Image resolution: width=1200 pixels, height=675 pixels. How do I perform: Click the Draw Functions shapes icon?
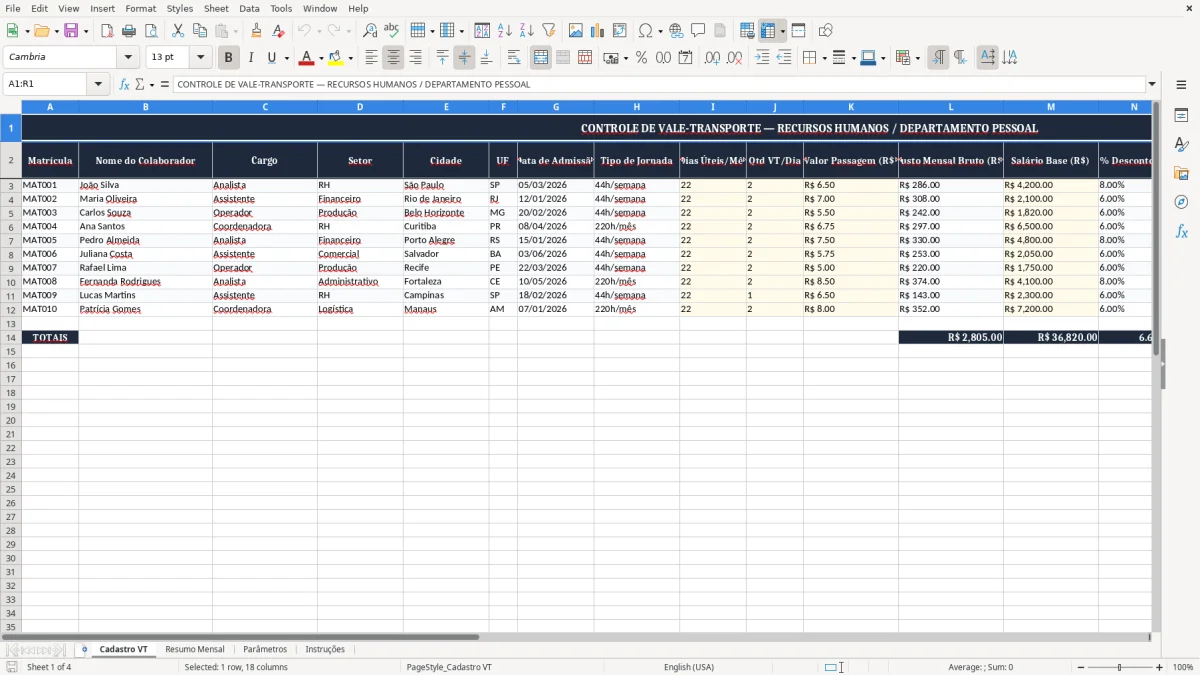(x=826, y=31)
